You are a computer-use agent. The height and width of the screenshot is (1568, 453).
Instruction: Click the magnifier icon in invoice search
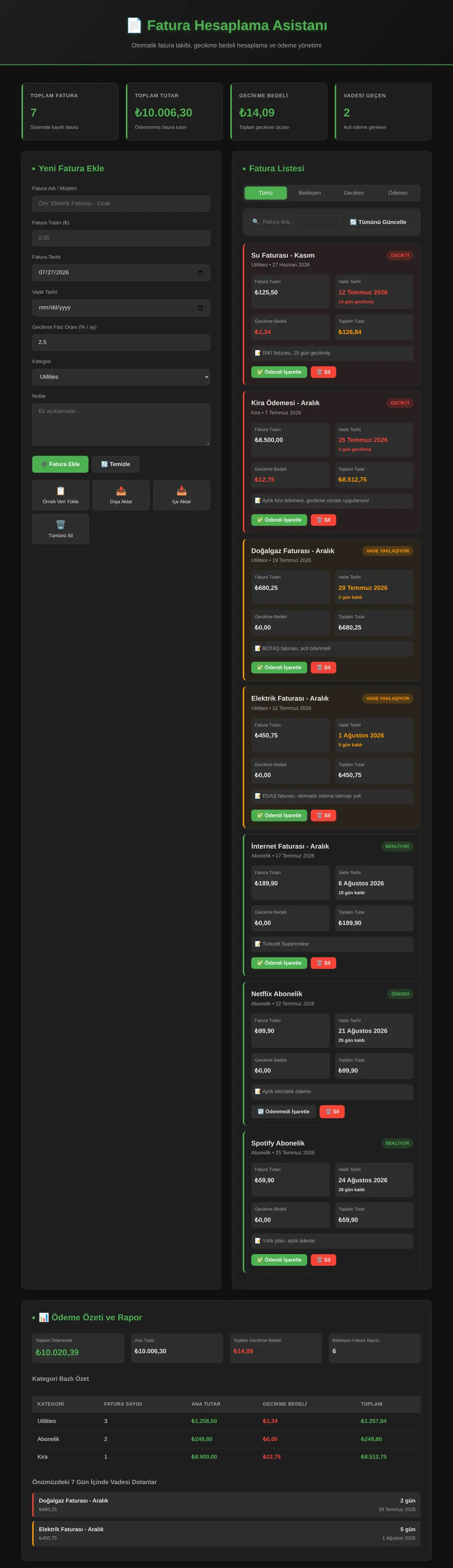[x=256, y=222]
